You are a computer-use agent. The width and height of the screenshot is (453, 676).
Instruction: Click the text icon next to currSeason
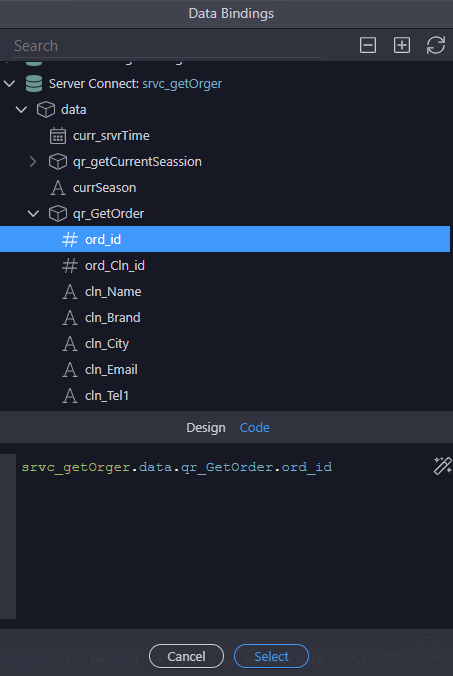click(x=58, y=188)
